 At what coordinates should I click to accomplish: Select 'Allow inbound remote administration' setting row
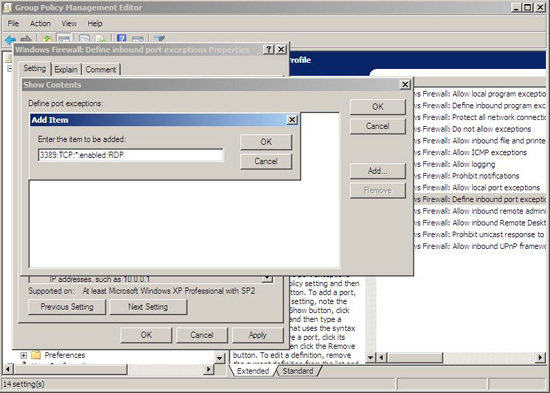coord(480,211)
